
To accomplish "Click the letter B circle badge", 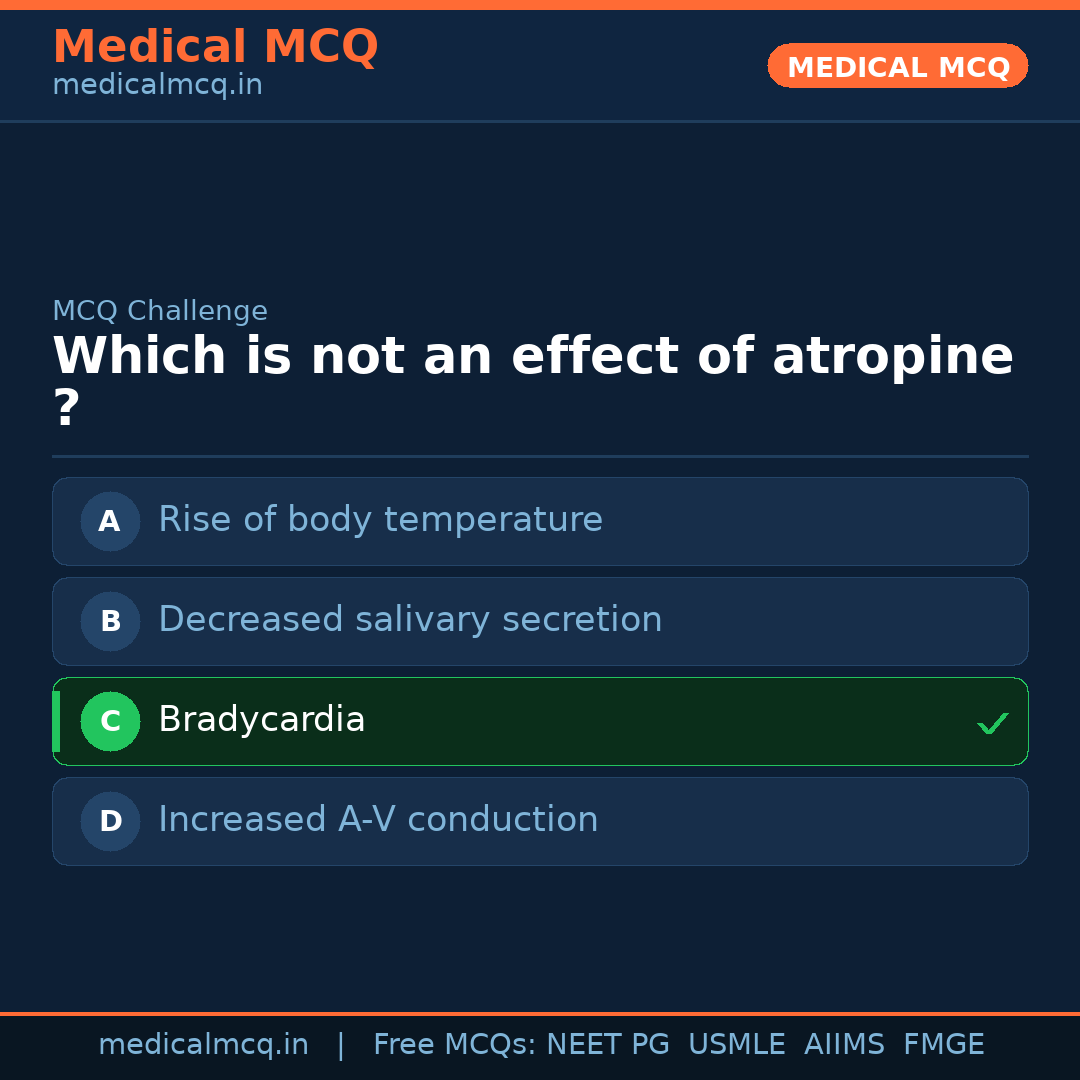I will pos(110,621).
